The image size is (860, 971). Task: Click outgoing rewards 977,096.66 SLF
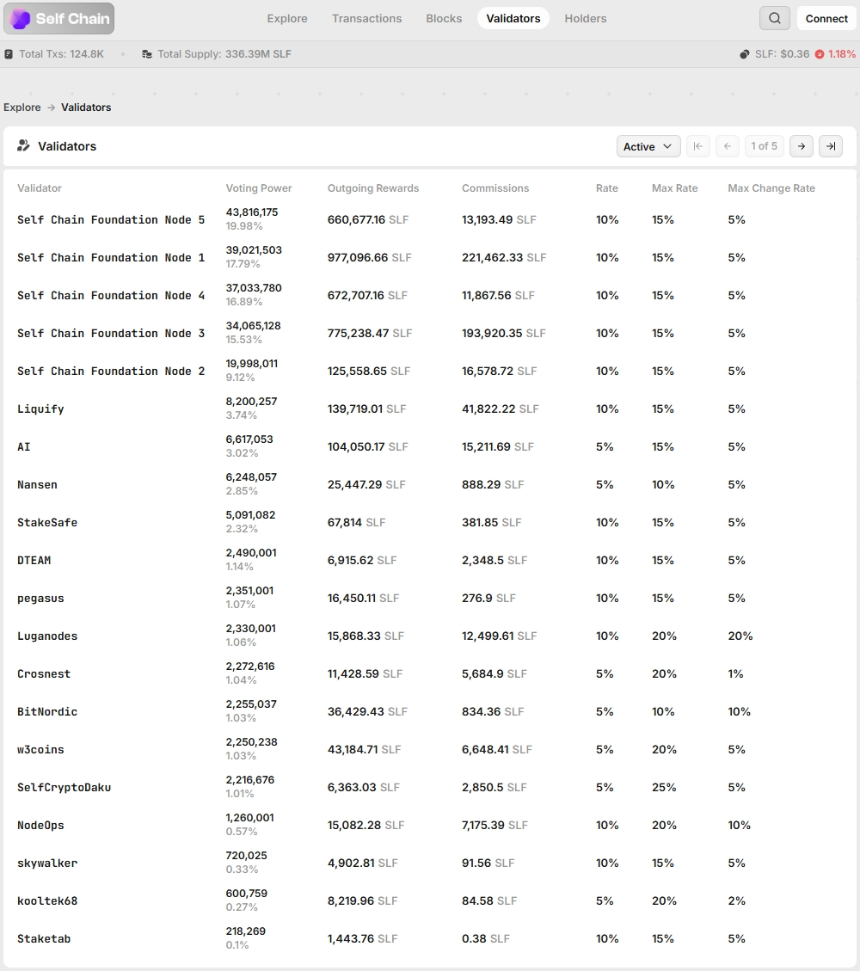370,258
